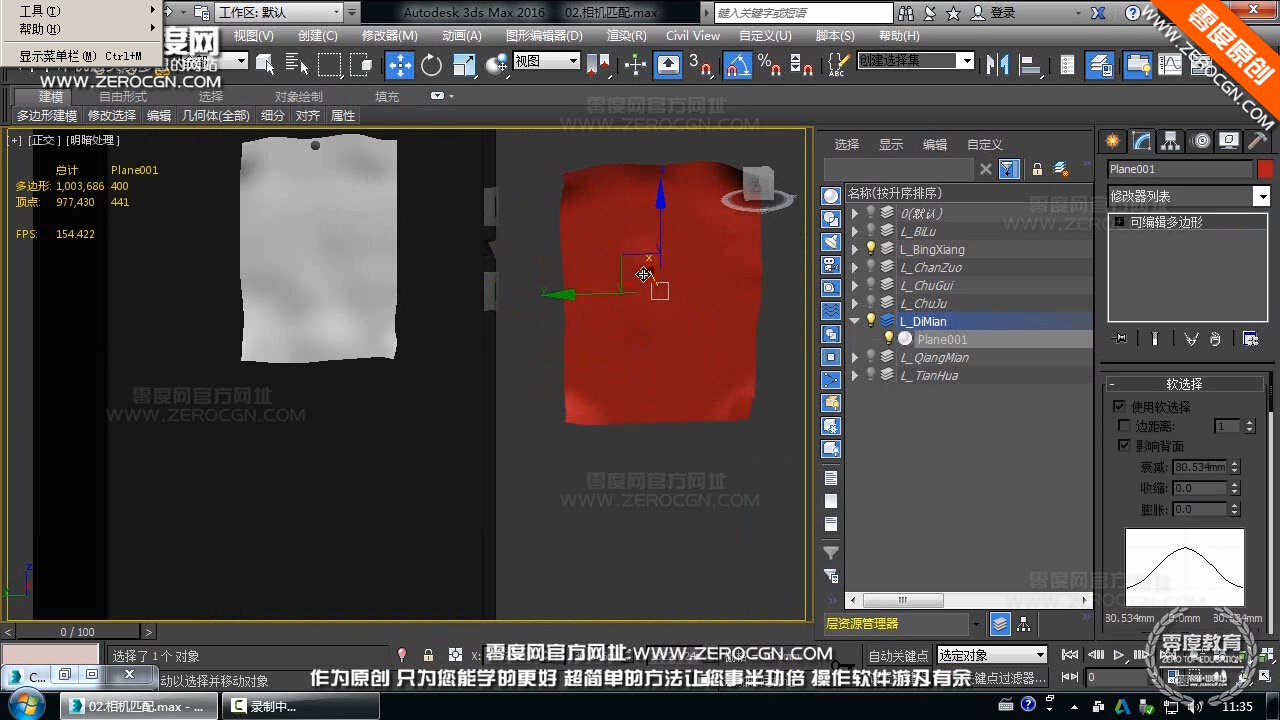This screenshot has height=720, width=1280.
Task: Click Modify Selection ribbon button
Action: (112, 116)
